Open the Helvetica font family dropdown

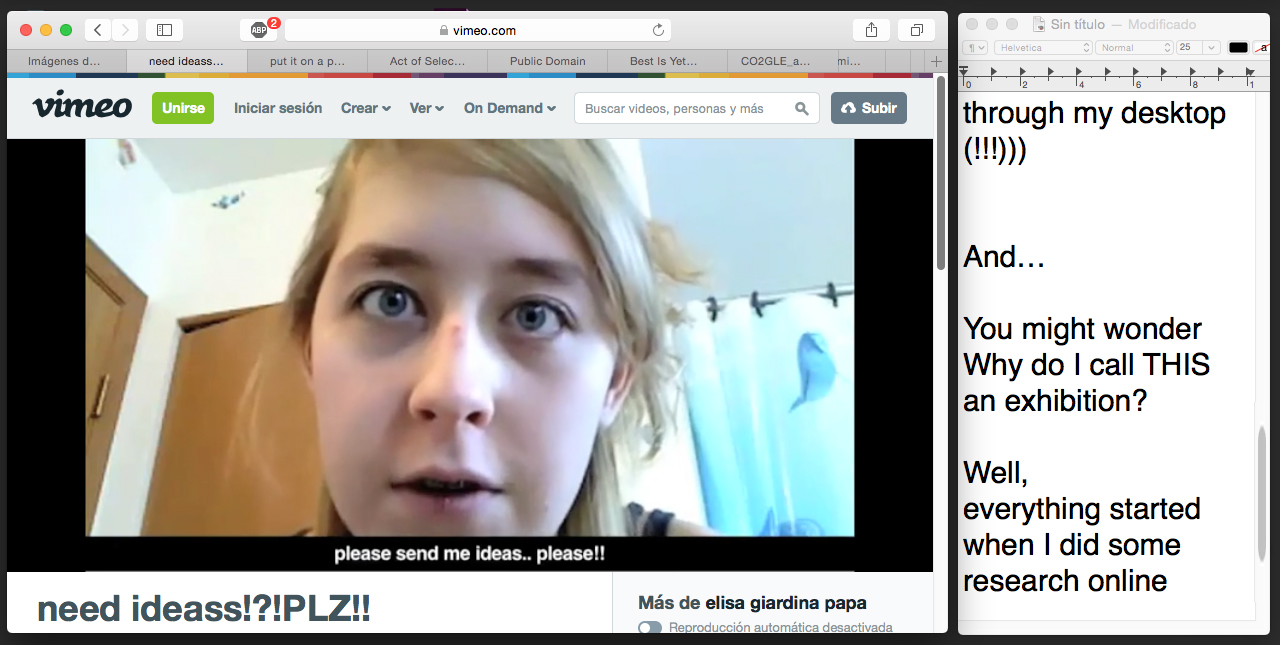[1044, 47]
